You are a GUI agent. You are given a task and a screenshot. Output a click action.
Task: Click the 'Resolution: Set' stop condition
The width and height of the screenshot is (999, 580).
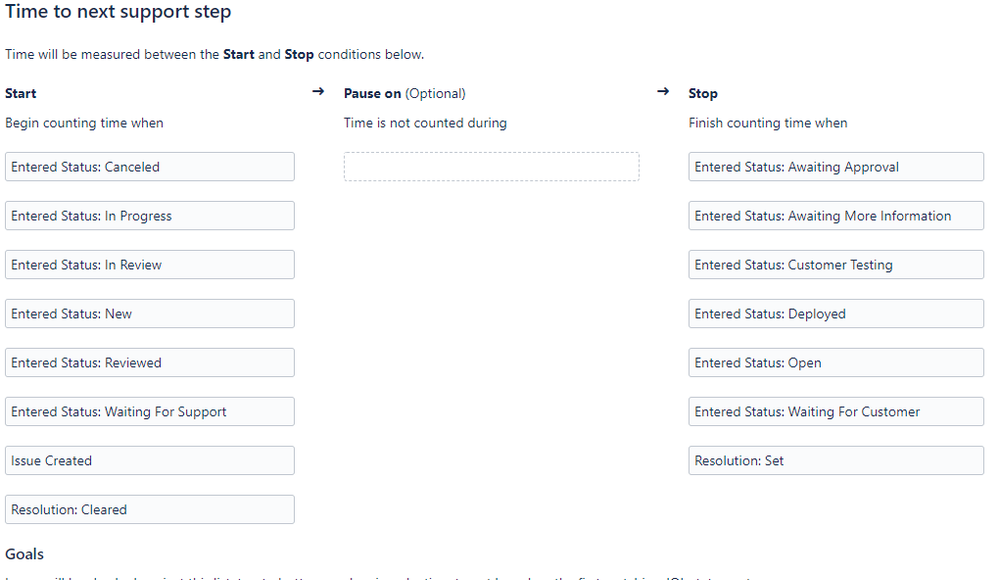tap(836, 461)
